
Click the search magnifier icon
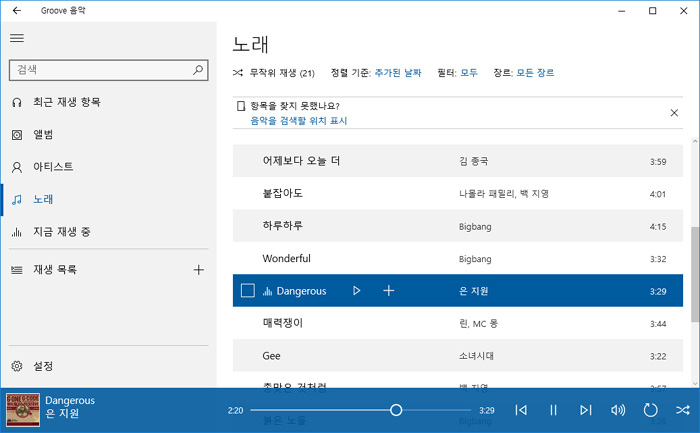[198, 70]
